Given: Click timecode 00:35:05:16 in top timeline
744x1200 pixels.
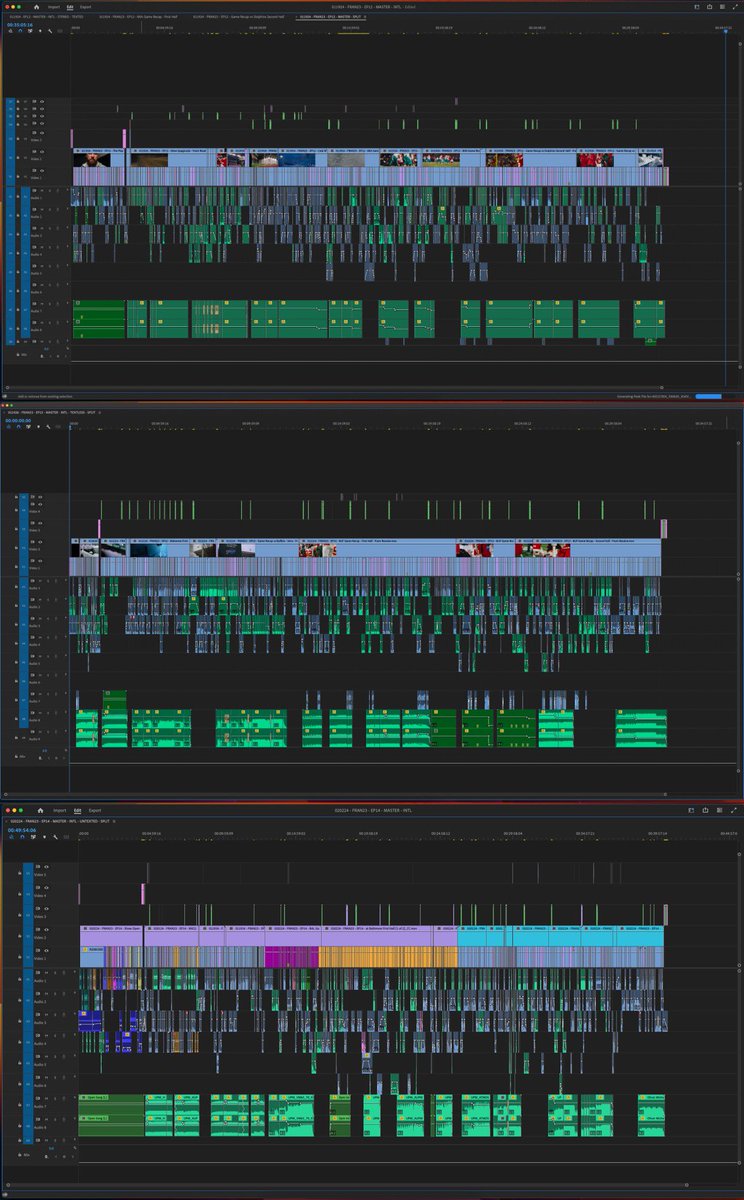Looking at the screenshot, I should coord(20,24).
